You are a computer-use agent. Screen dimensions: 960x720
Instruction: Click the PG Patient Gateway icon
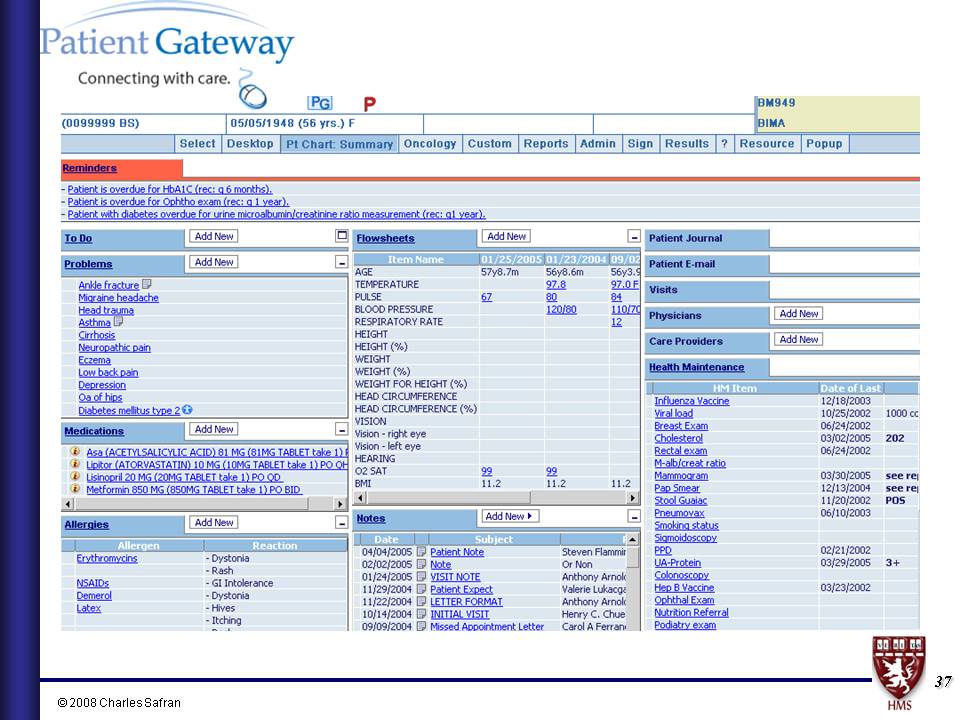(320, 103)
